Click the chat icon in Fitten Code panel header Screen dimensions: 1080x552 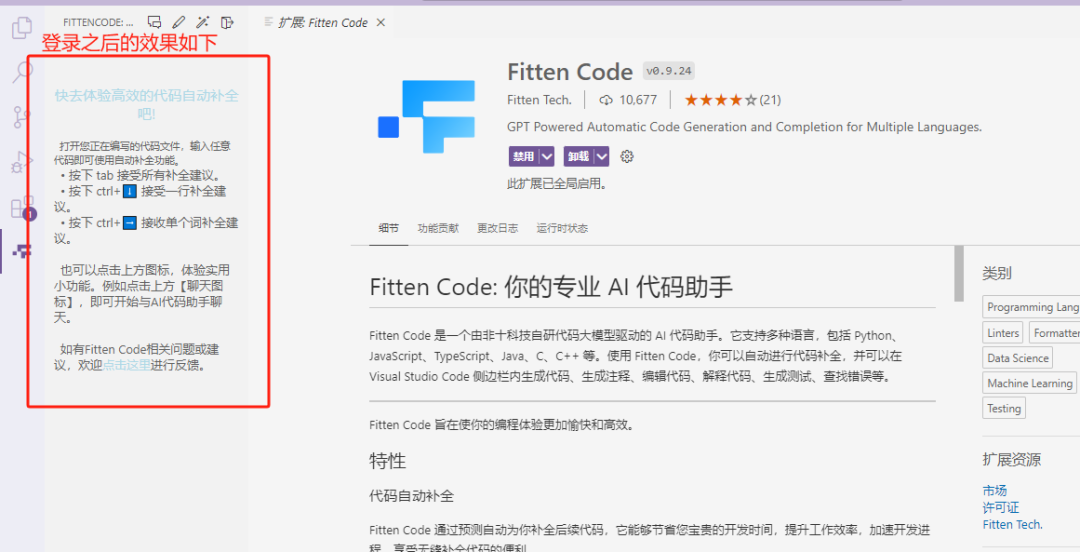point(154,23)
